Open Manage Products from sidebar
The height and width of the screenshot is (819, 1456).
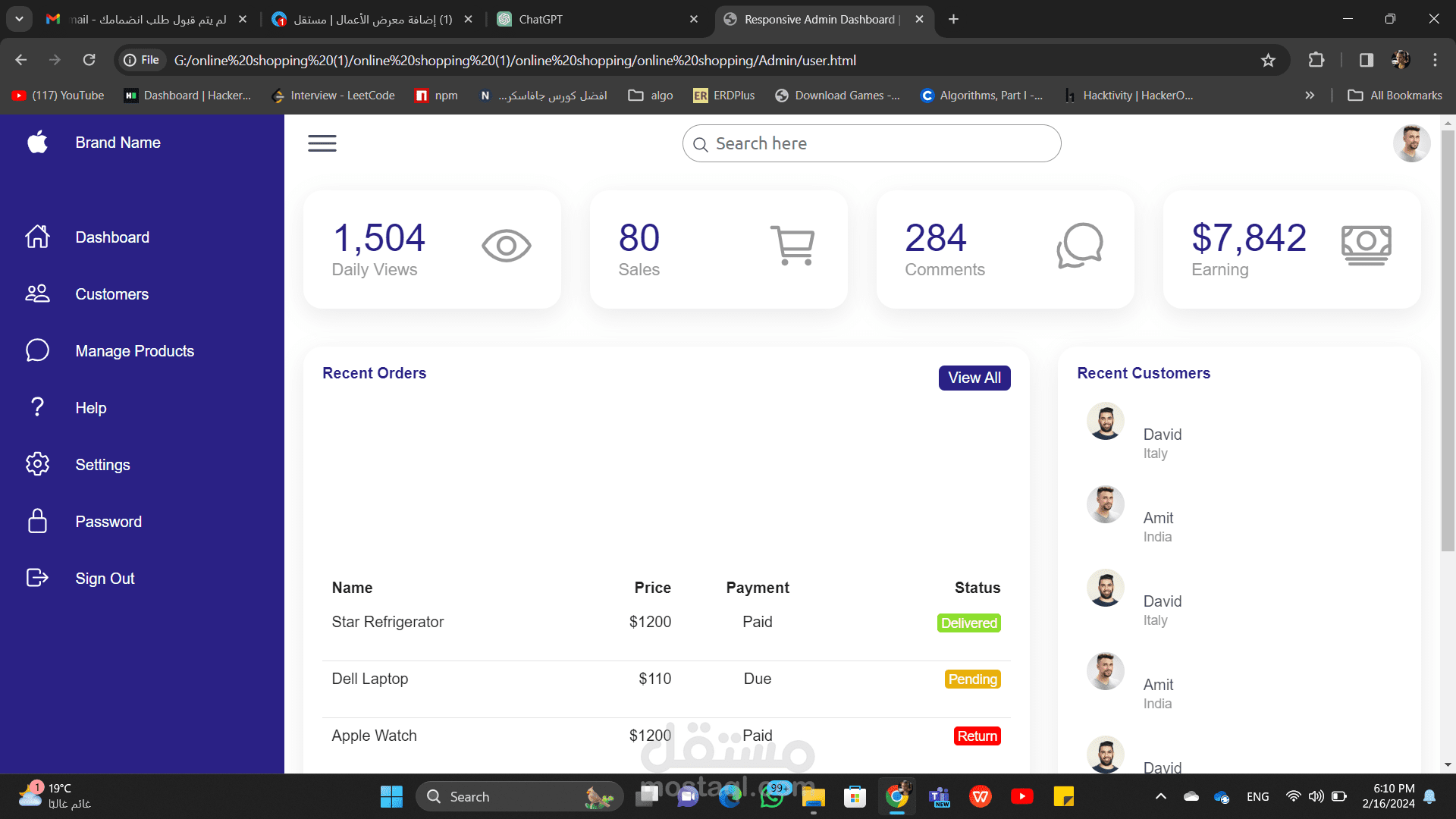[134, 351]
